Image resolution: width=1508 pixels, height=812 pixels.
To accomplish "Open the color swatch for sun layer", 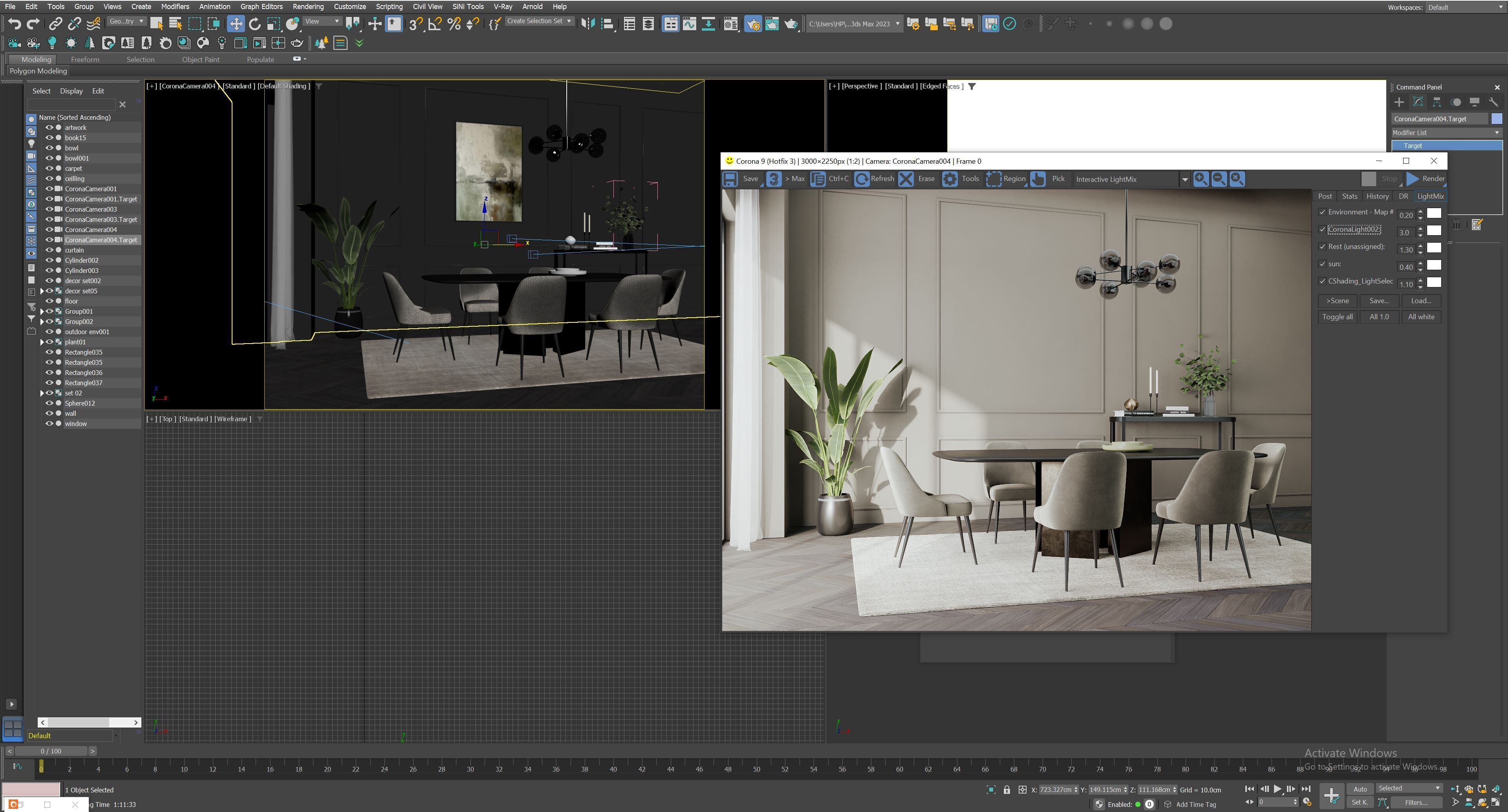I will pyautogui.click(x=1434, y=265).
